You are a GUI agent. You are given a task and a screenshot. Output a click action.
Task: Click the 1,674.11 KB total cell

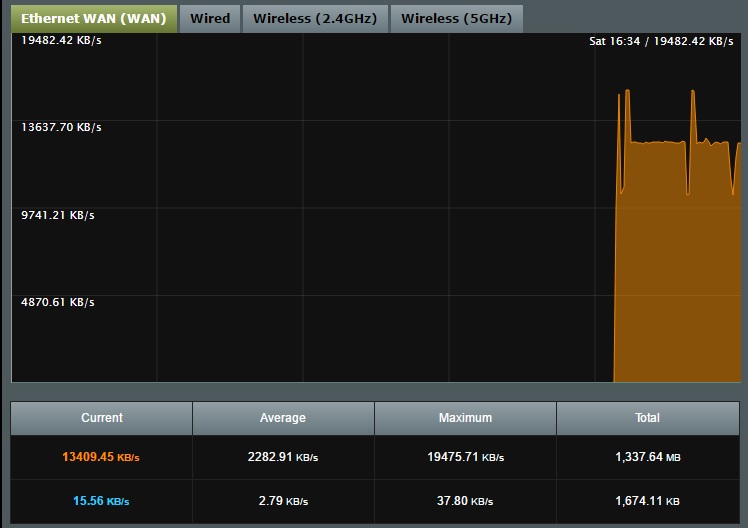point(647,500)
